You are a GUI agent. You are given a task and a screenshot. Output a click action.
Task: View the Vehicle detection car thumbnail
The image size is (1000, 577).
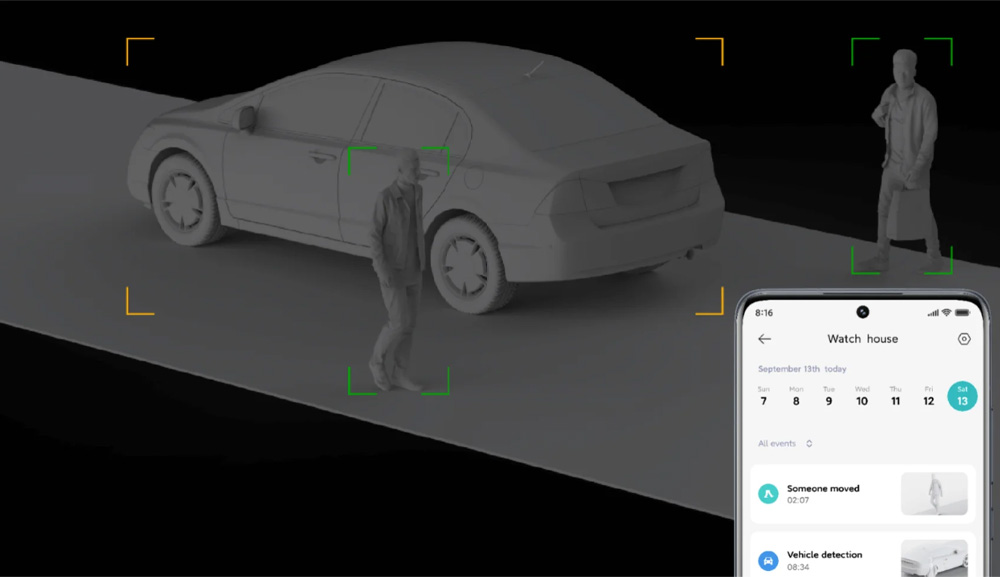tap(934, 558)
